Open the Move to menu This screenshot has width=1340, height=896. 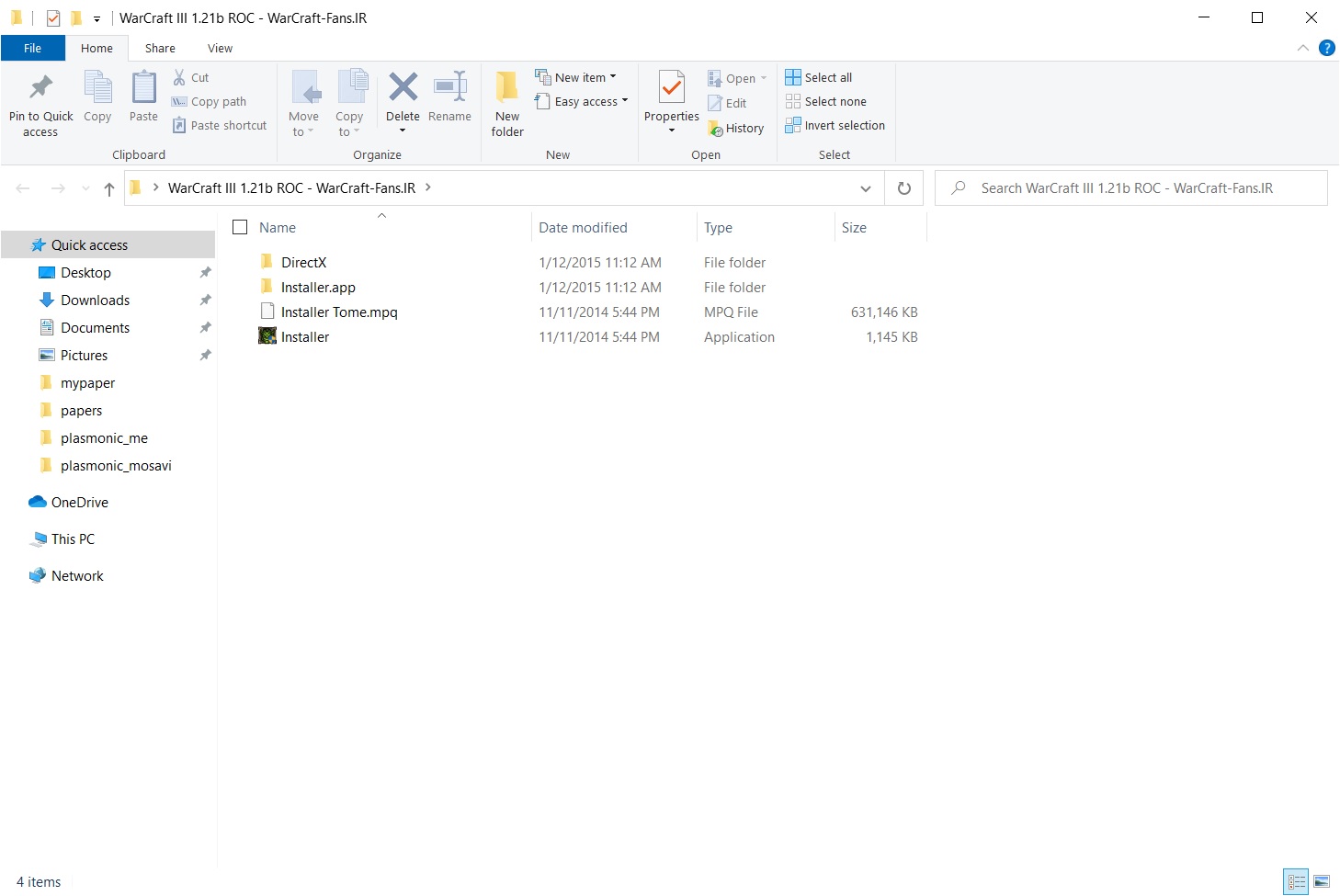(303, 104)
